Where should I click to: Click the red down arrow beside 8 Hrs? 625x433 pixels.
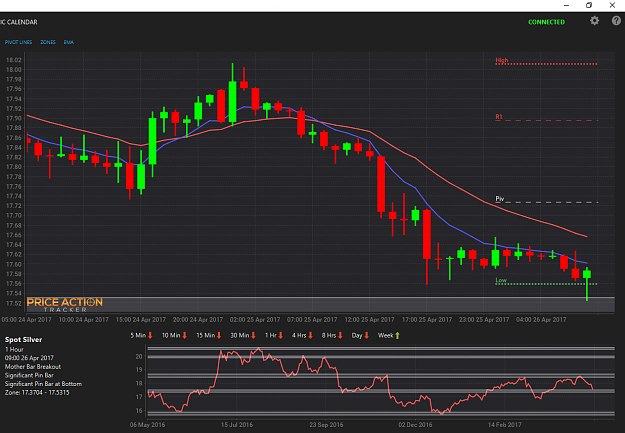[x=340, y=336]
